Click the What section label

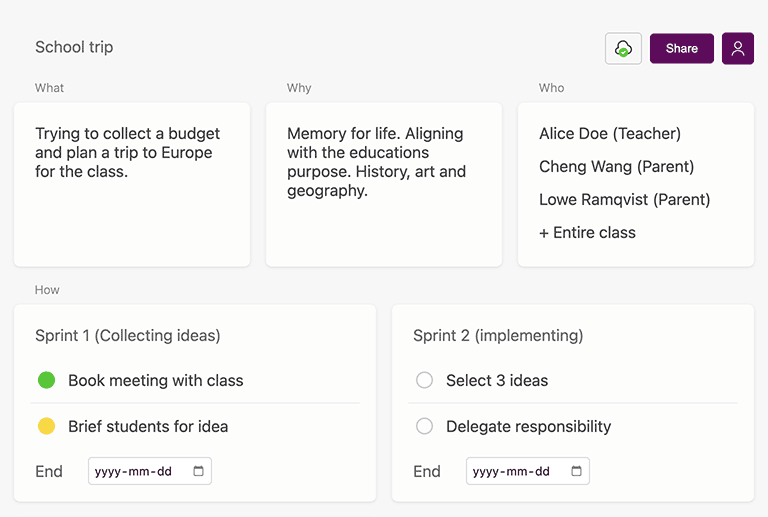click(x=49, y=88)
